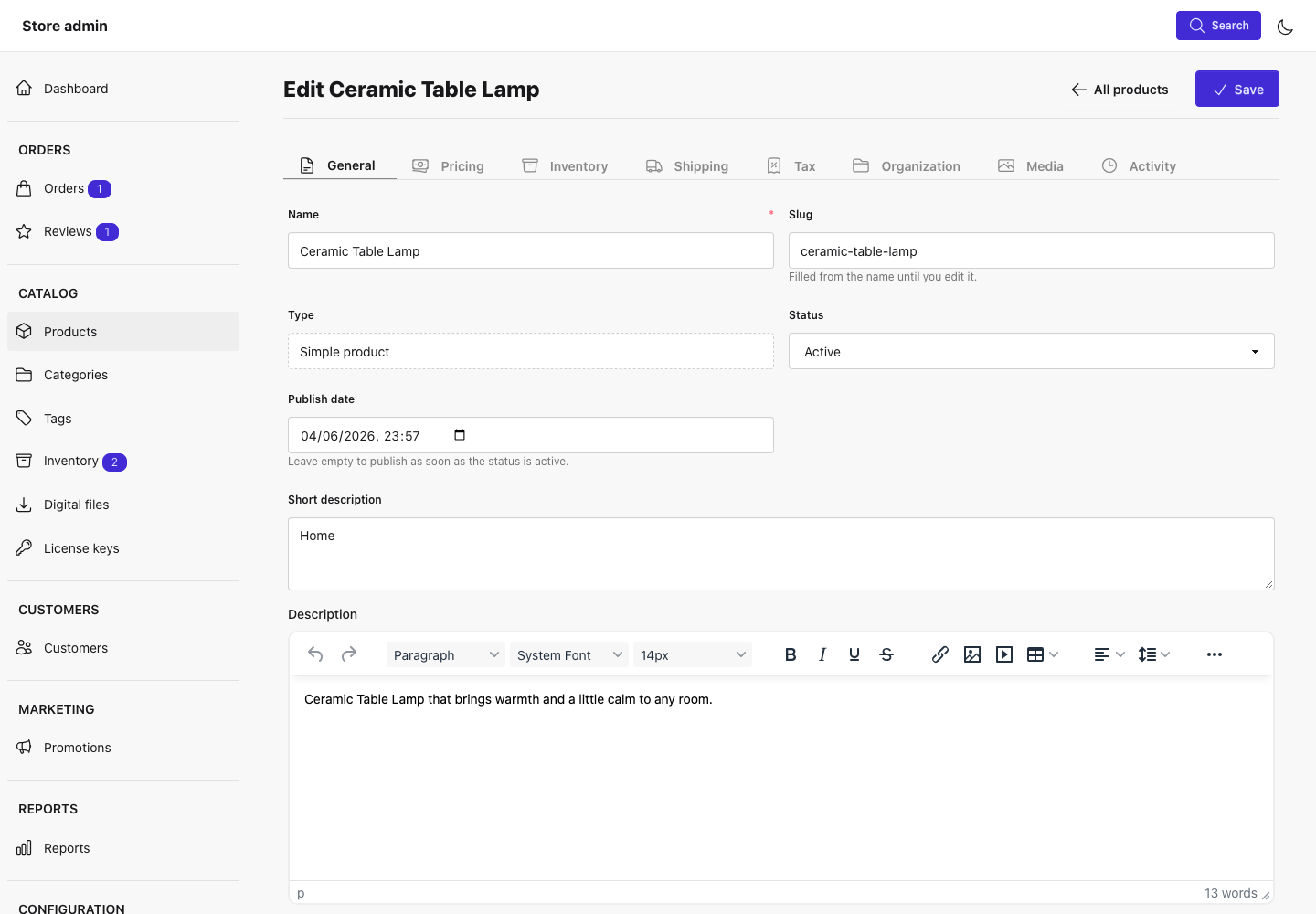
Task: Open the Pricing tab
Action: [448, 165]
